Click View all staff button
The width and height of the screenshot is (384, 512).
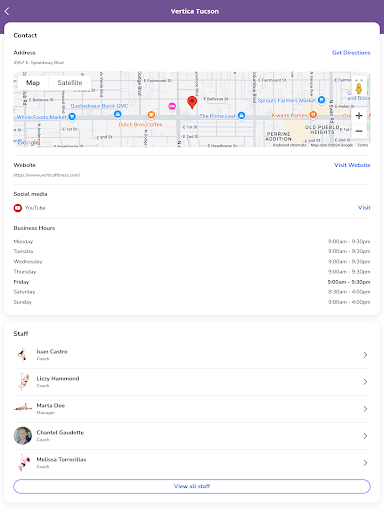pos(192,486)
